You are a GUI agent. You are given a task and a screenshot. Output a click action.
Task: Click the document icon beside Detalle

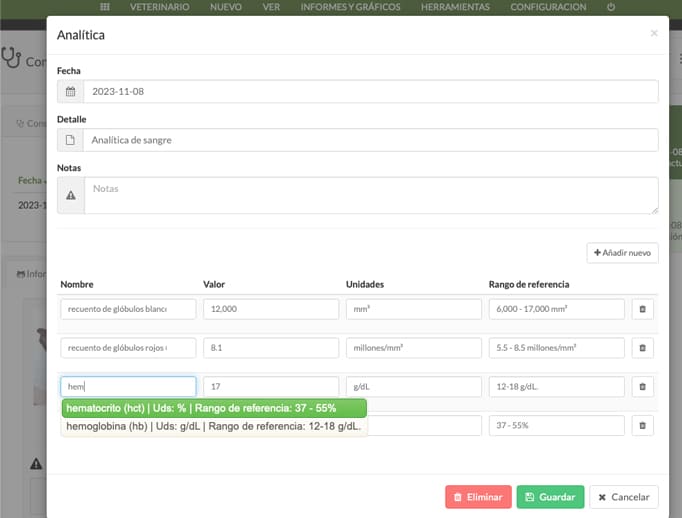(70, 140)
